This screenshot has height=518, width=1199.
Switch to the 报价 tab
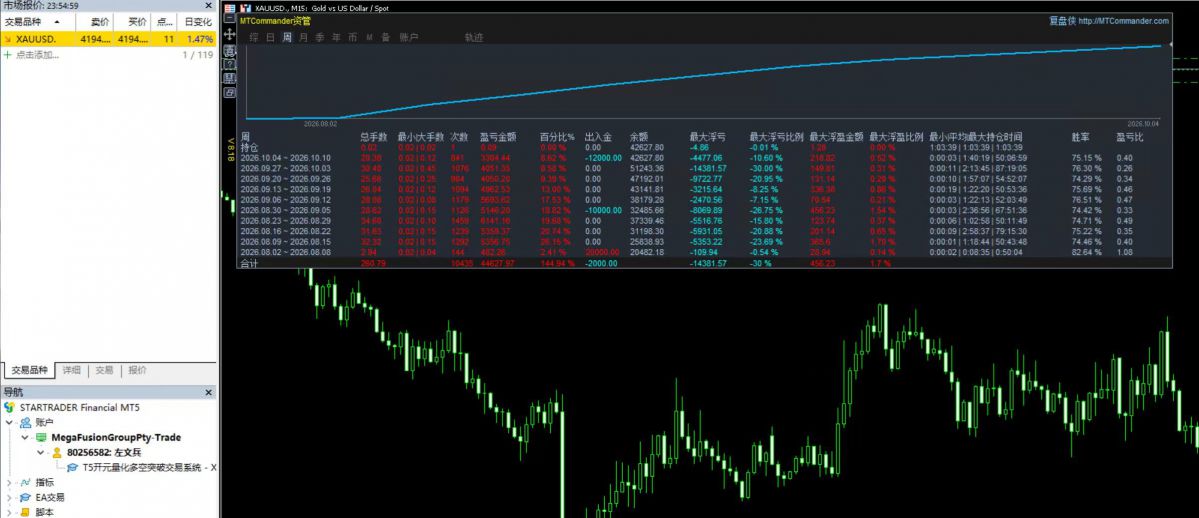[138, 370]
